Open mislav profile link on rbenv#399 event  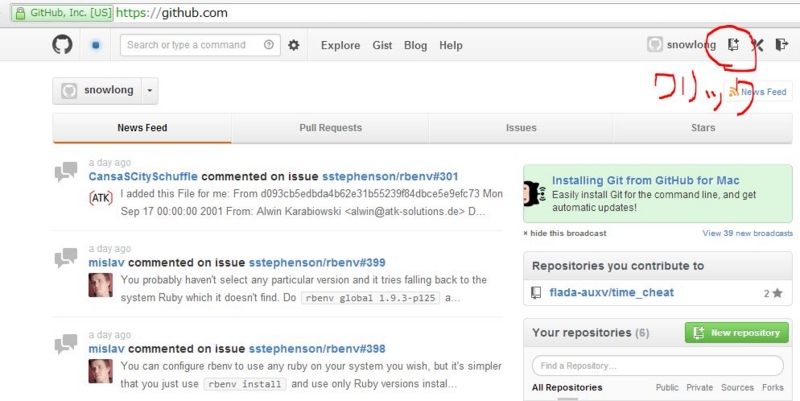107,263
